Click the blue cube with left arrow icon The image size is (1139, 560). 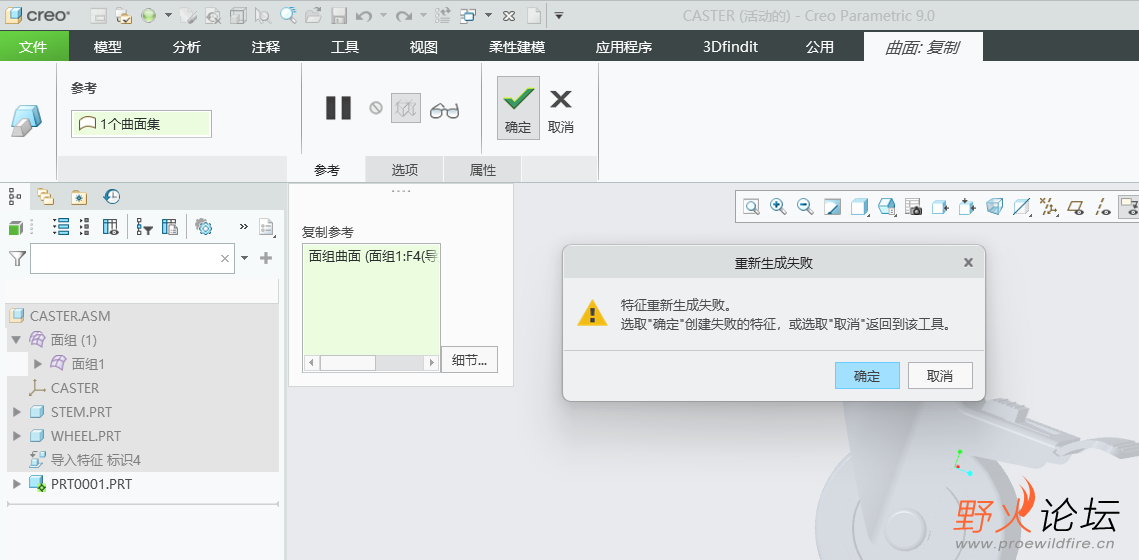pyautogui.click(x=940, y=208)
